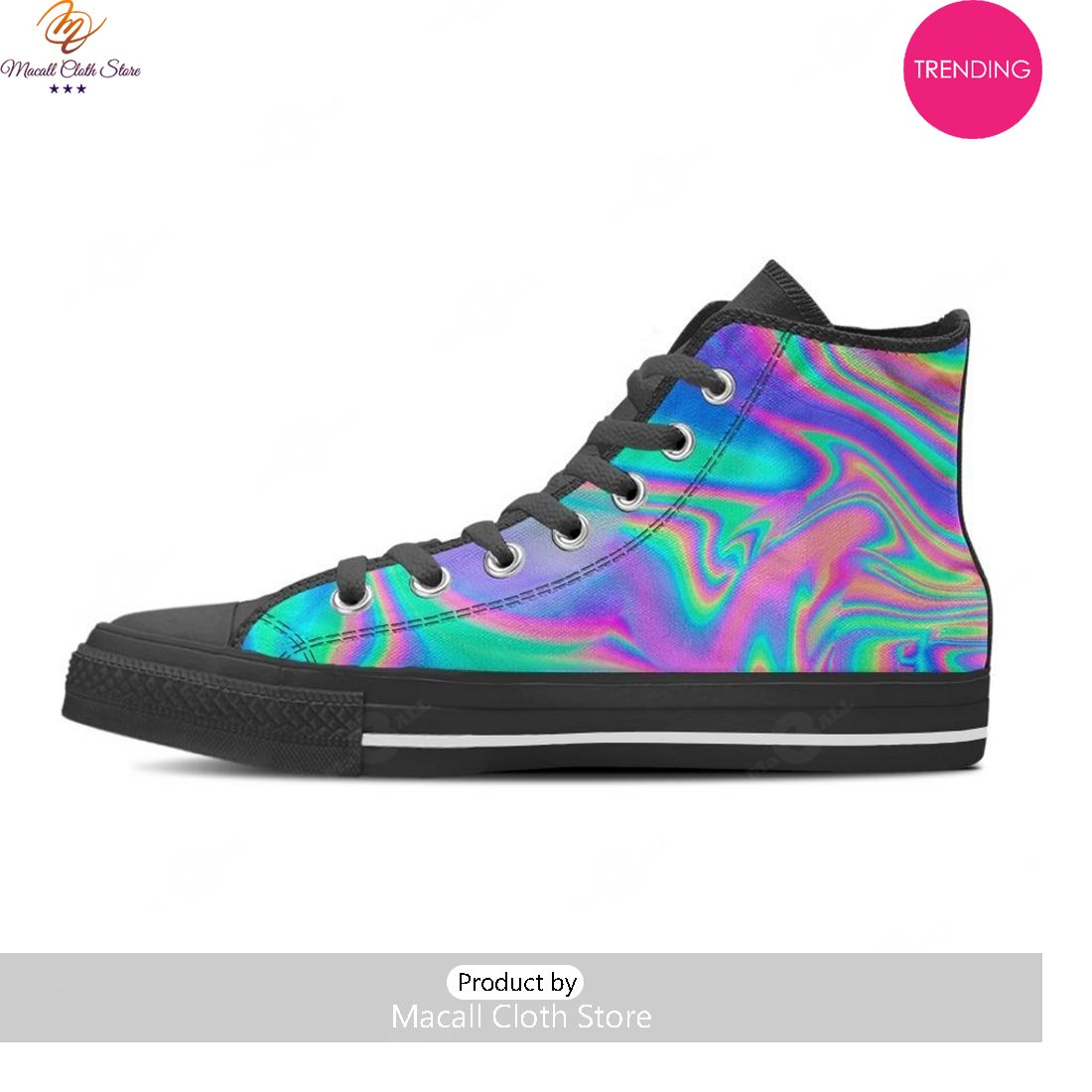Click the bottom silver eyelet near the toe
Viewport: 1092px width, 1092px height.
coord(351,598)
